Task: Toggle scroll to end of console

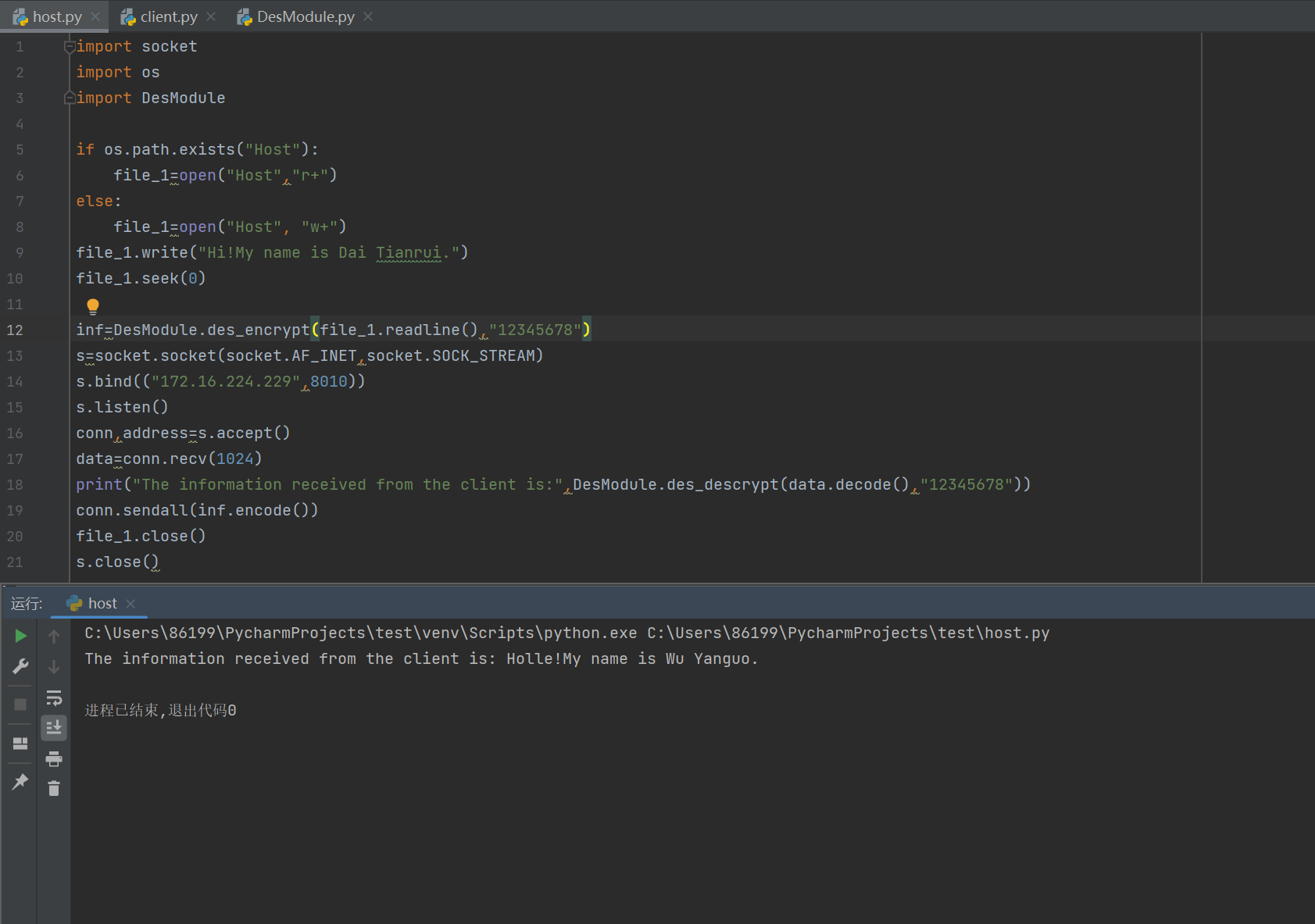Action: (54, 728)
